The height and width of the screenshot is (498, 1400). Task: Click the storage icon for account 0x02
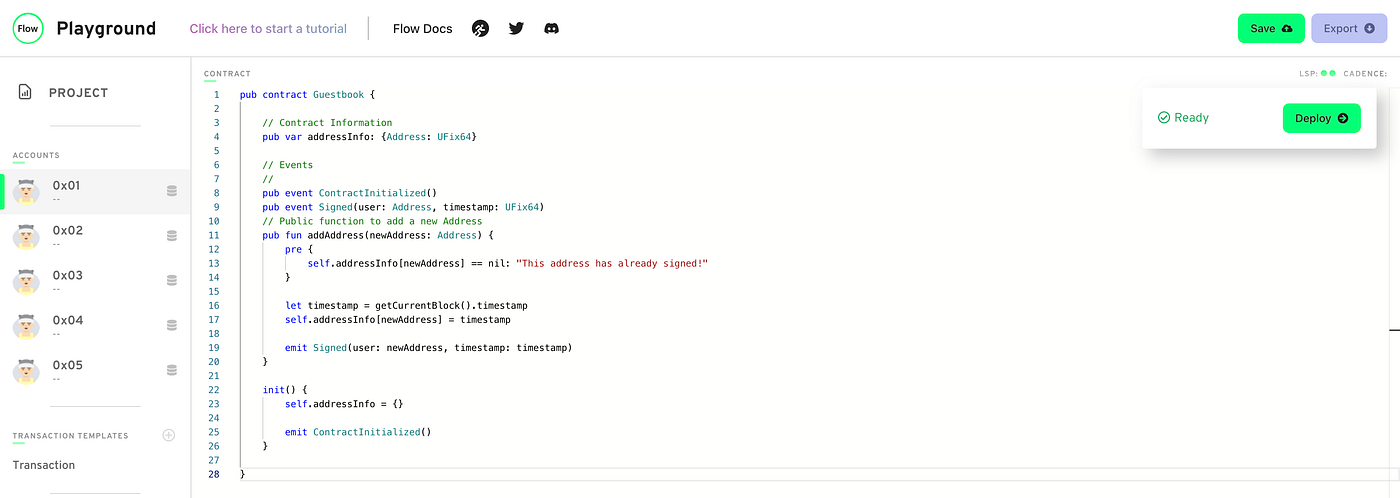(x=172, y=236)
